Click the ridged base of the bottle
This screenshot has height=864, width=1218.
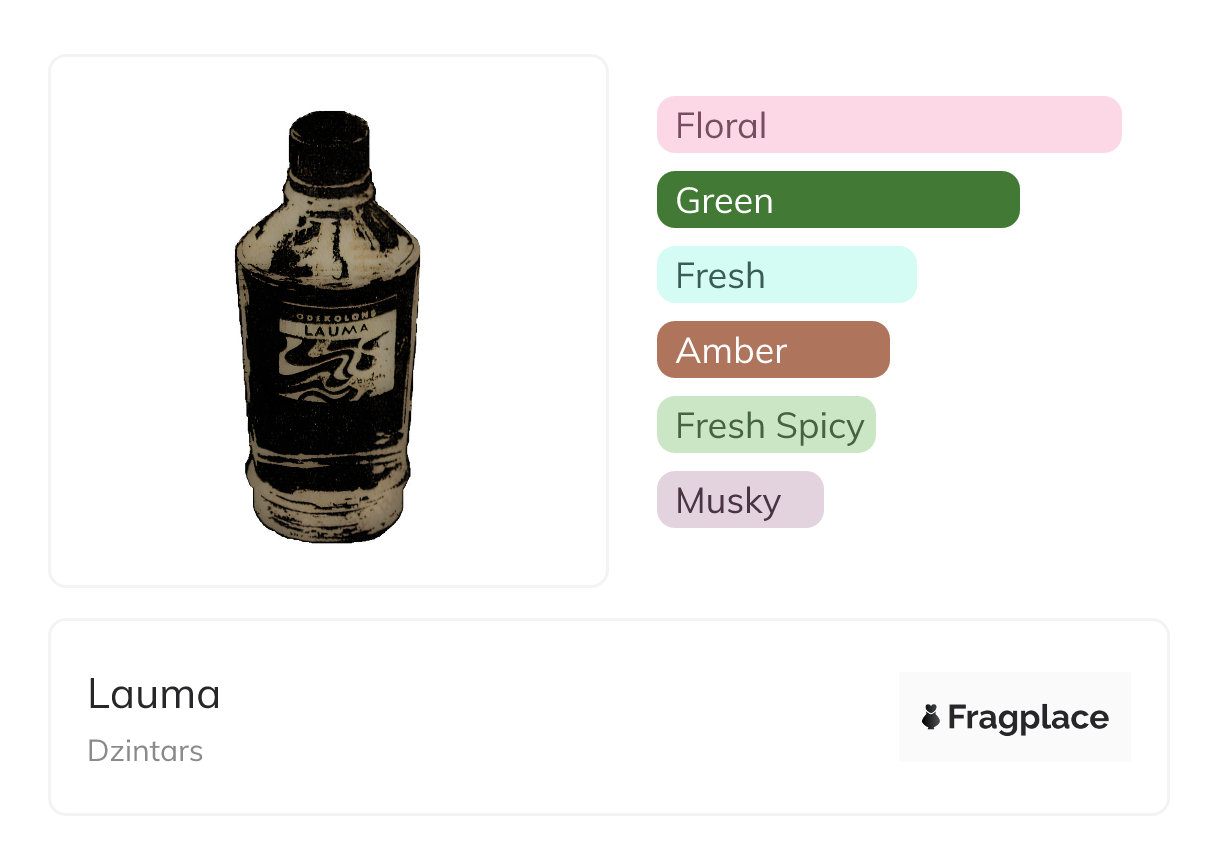pyautogui.click(x=328, y=510)
